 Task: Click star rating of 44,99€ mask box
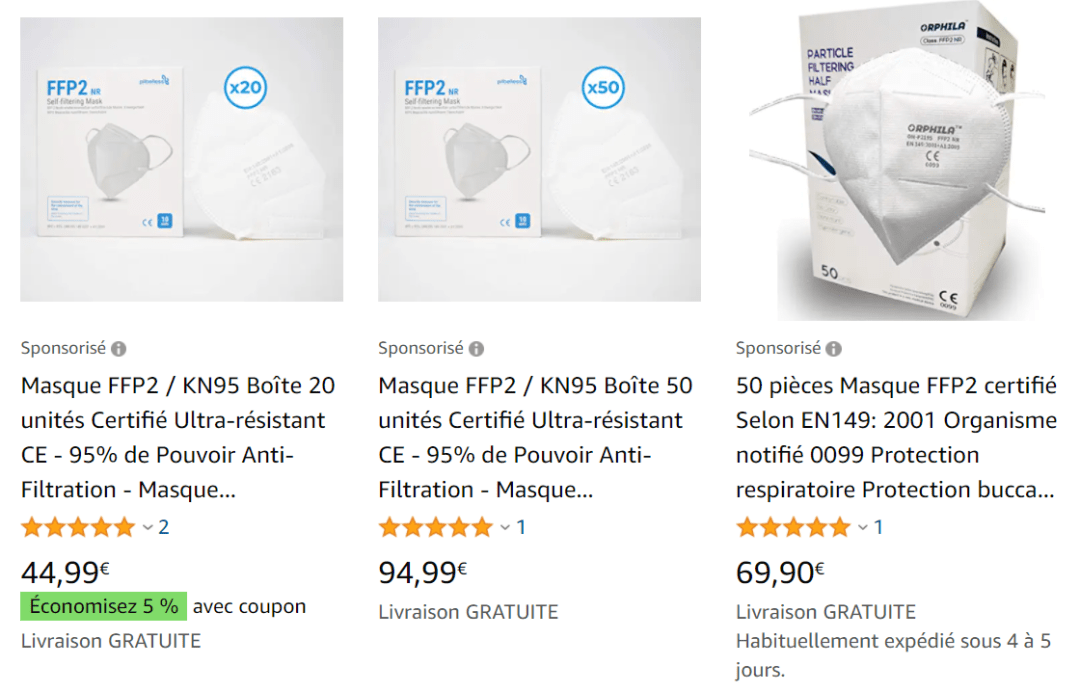click(78, 527)
